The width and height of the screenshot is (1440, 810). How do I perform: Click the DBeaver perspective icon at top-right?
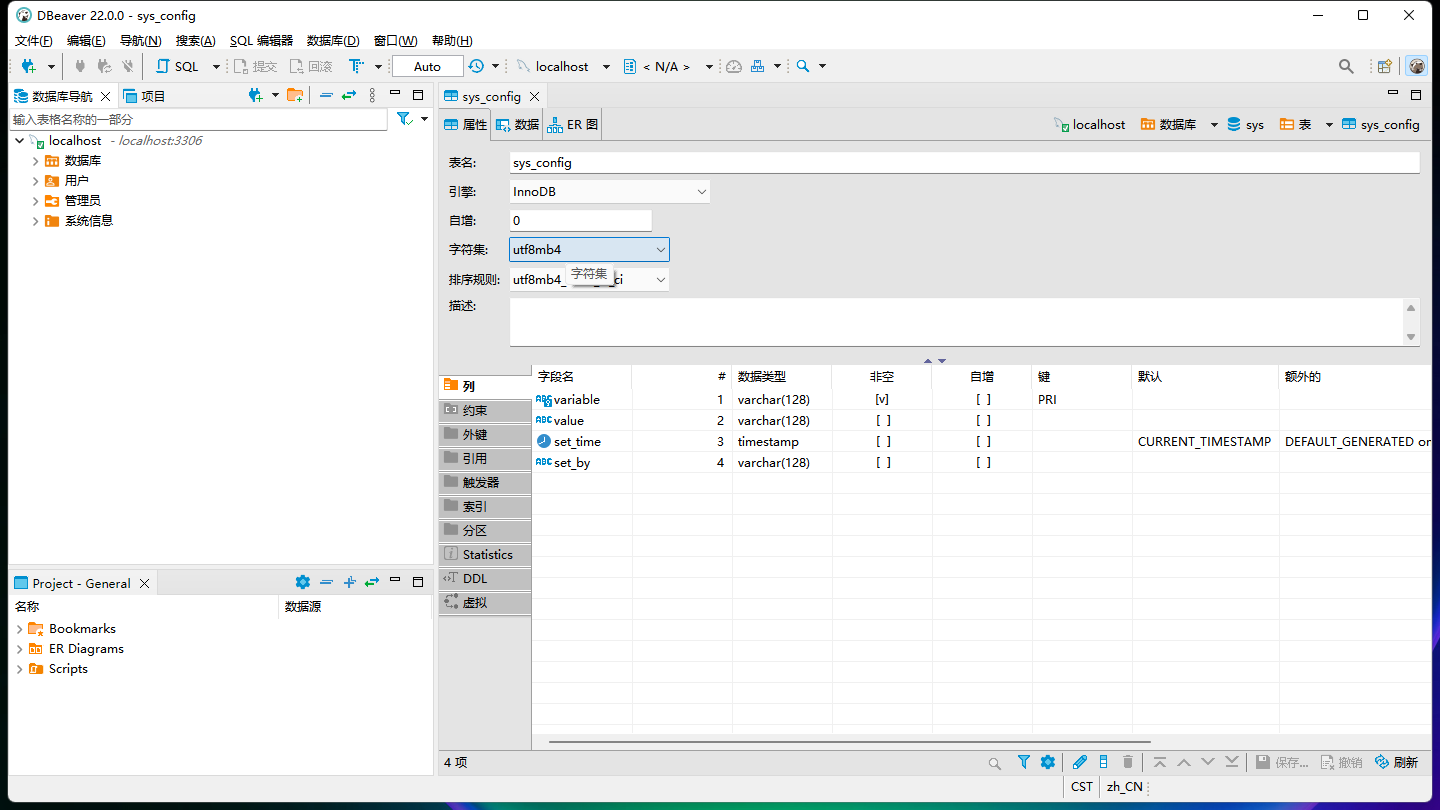coord(1417,66)
